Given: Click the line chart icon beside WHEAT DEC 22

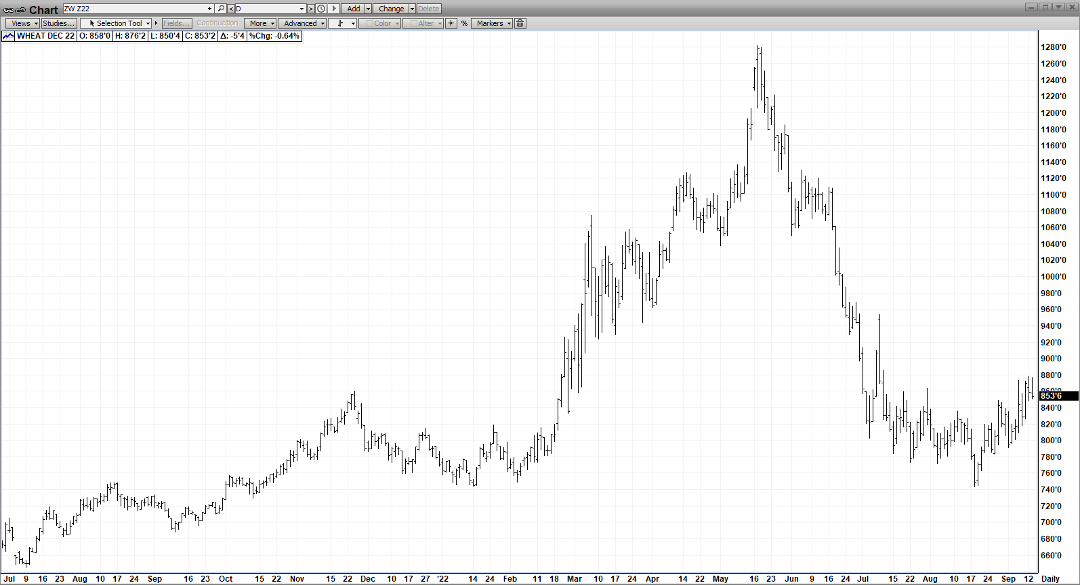Looking at the screenshot, I should click(8, 36).
